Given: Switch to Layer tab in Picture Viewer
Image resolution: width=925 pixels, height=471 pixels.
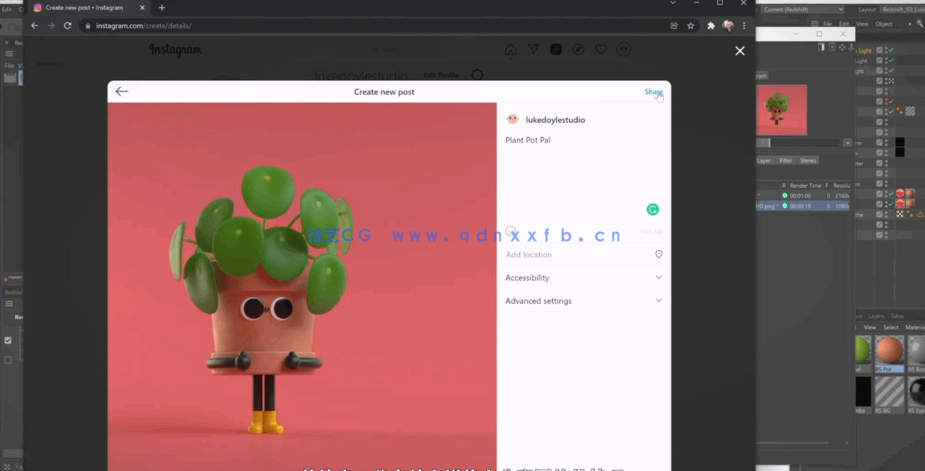Looking at the screenshot, I should 763,161.
